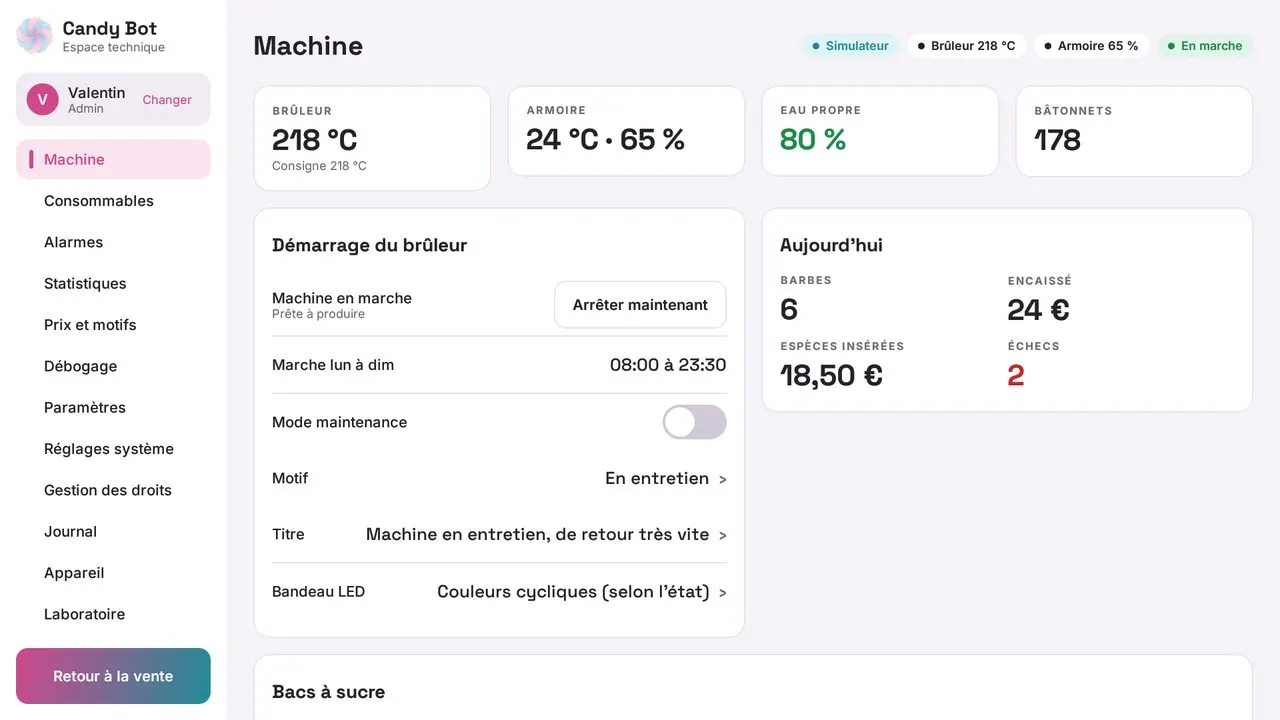Image resolution: width=1280 pixels, height=720 pixels.
Task: View the Journal page
Action: pyautogui.click(x=113, y=532)
